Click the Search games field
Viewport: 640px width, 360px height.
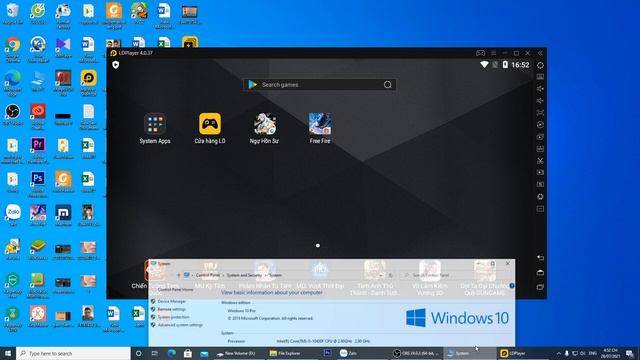click(x=319, y=84)
